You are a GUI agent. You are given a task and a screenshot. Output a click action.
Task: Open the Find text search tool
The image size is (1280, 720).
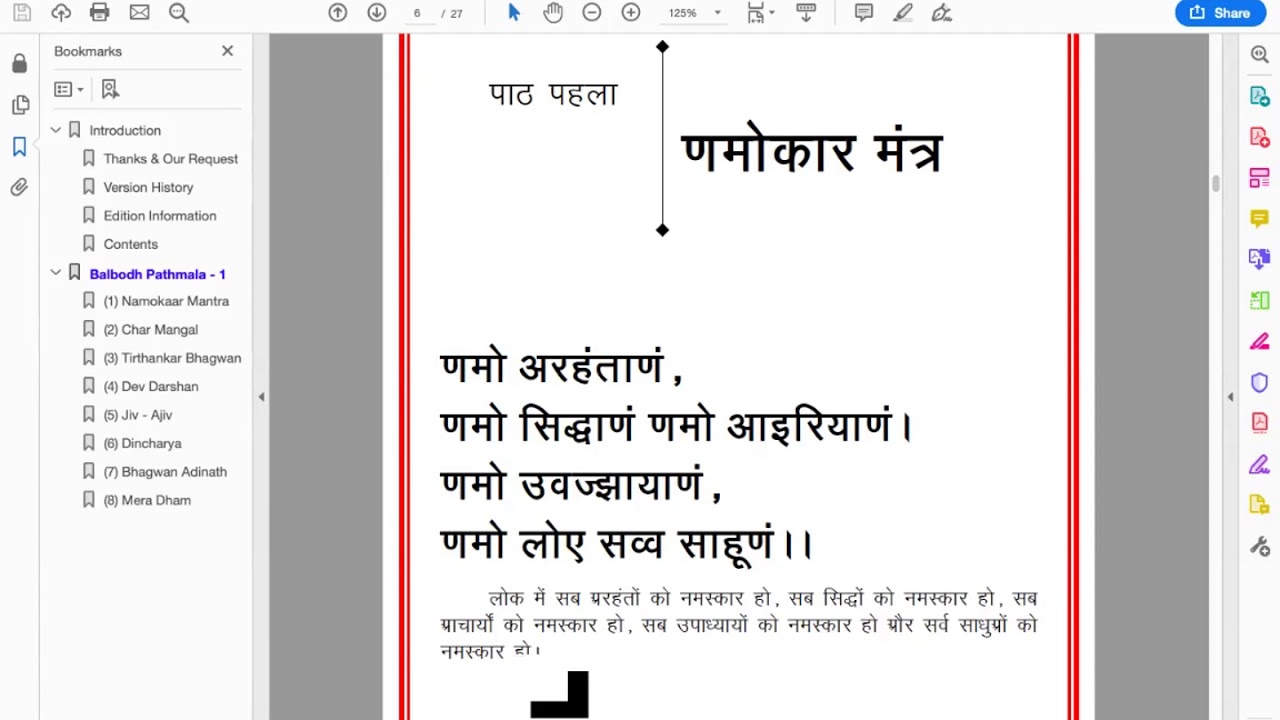(179, 13)
